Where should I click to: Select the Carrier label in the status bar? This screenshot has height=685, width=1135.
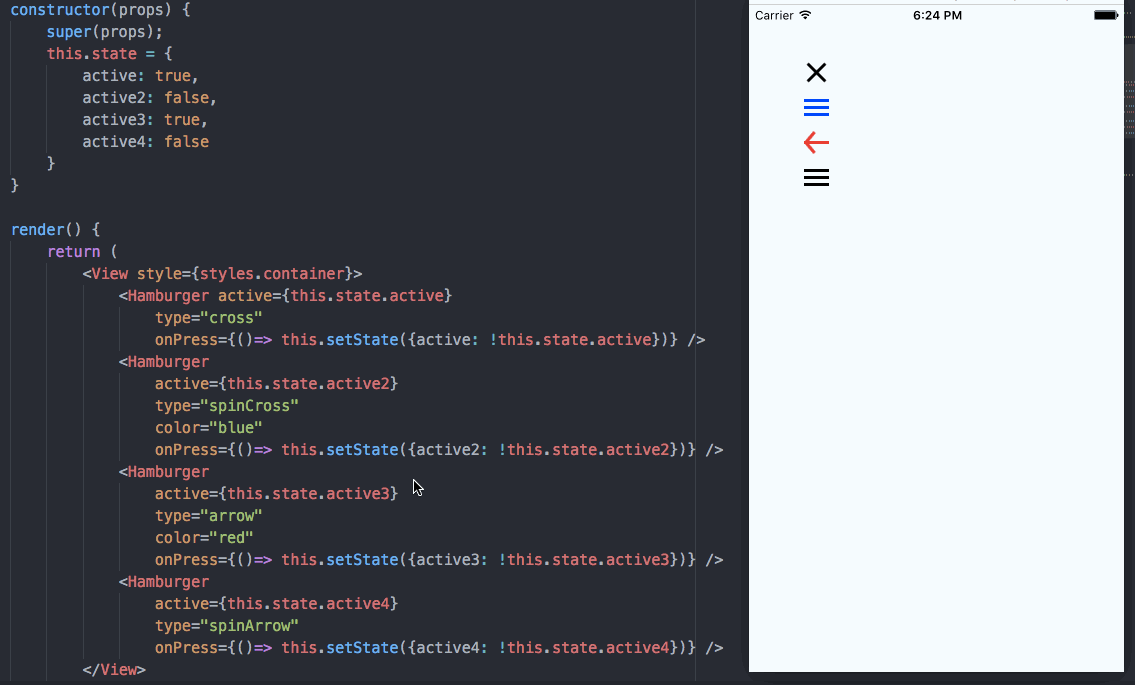click(x=776, y=15)
